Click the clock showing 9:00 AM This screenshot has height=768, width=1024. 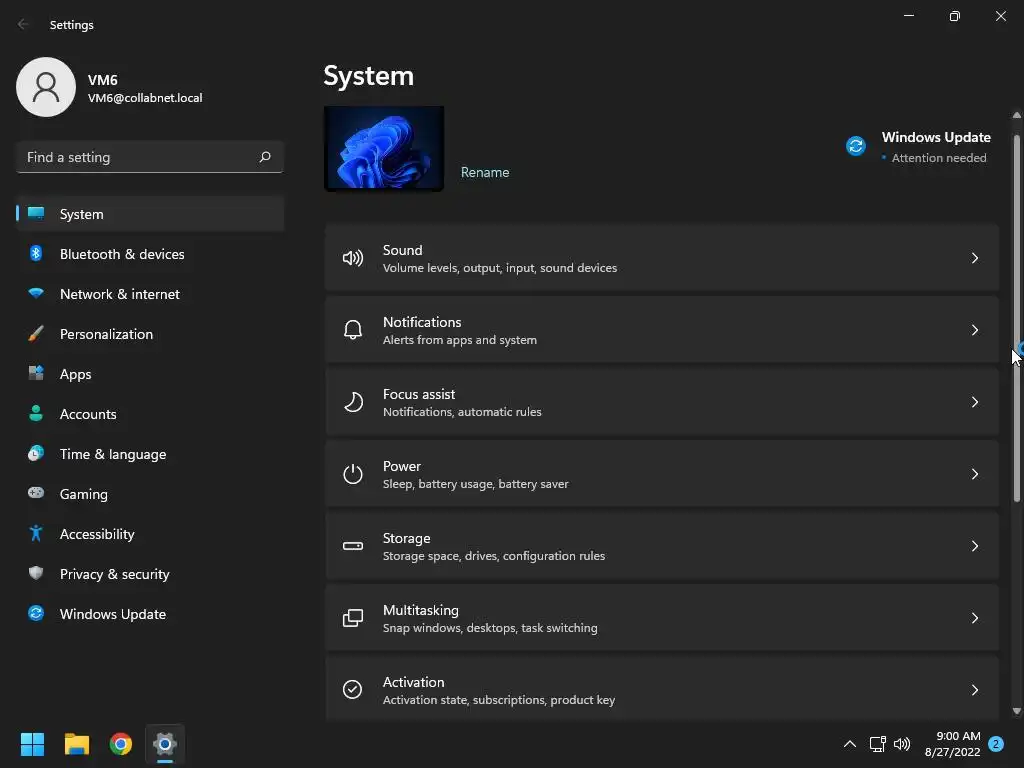(x=958, y=736)
